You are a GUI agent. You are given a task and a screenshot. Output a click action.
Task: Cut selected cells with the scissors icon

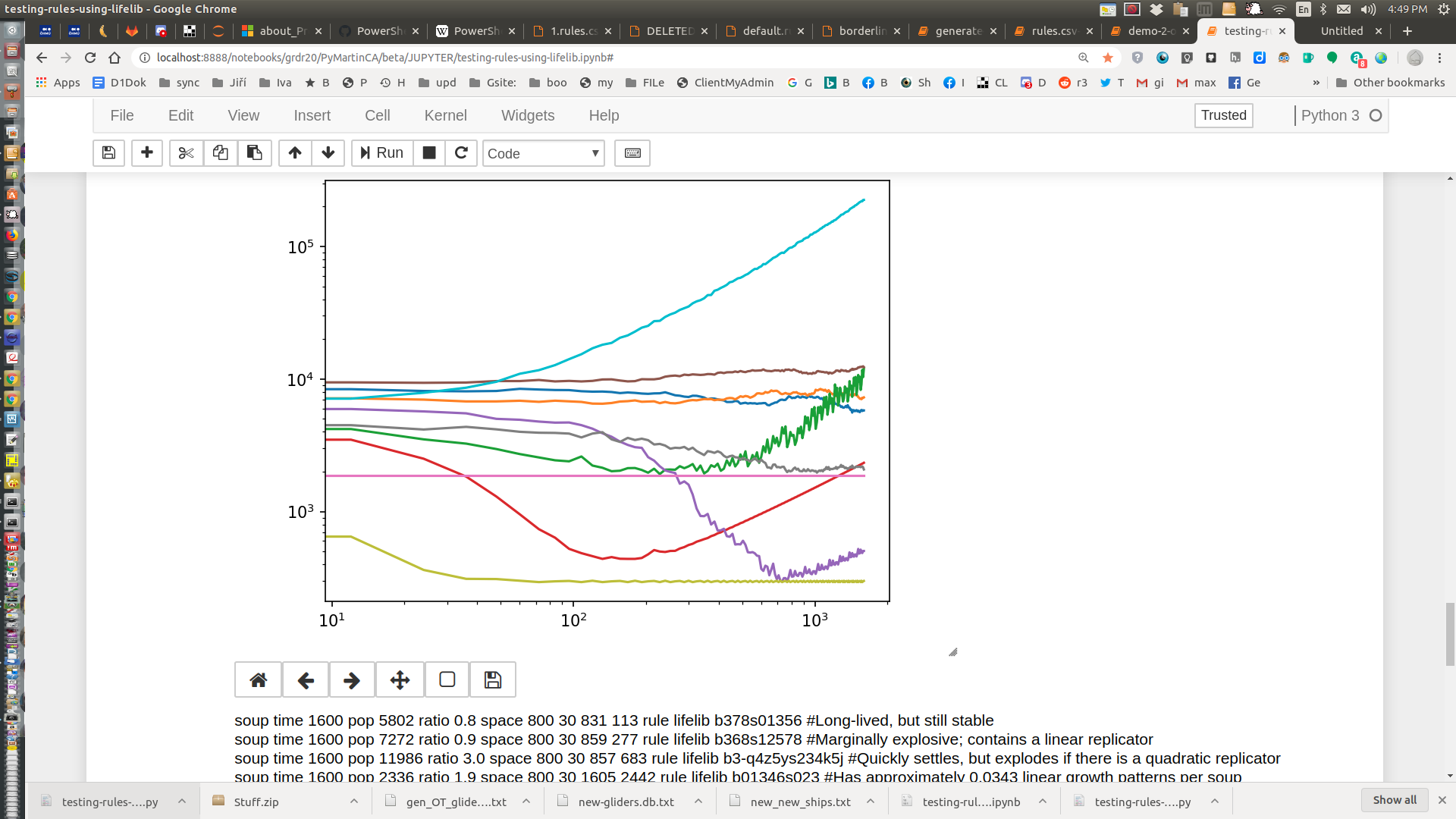[x=186, y=153]
